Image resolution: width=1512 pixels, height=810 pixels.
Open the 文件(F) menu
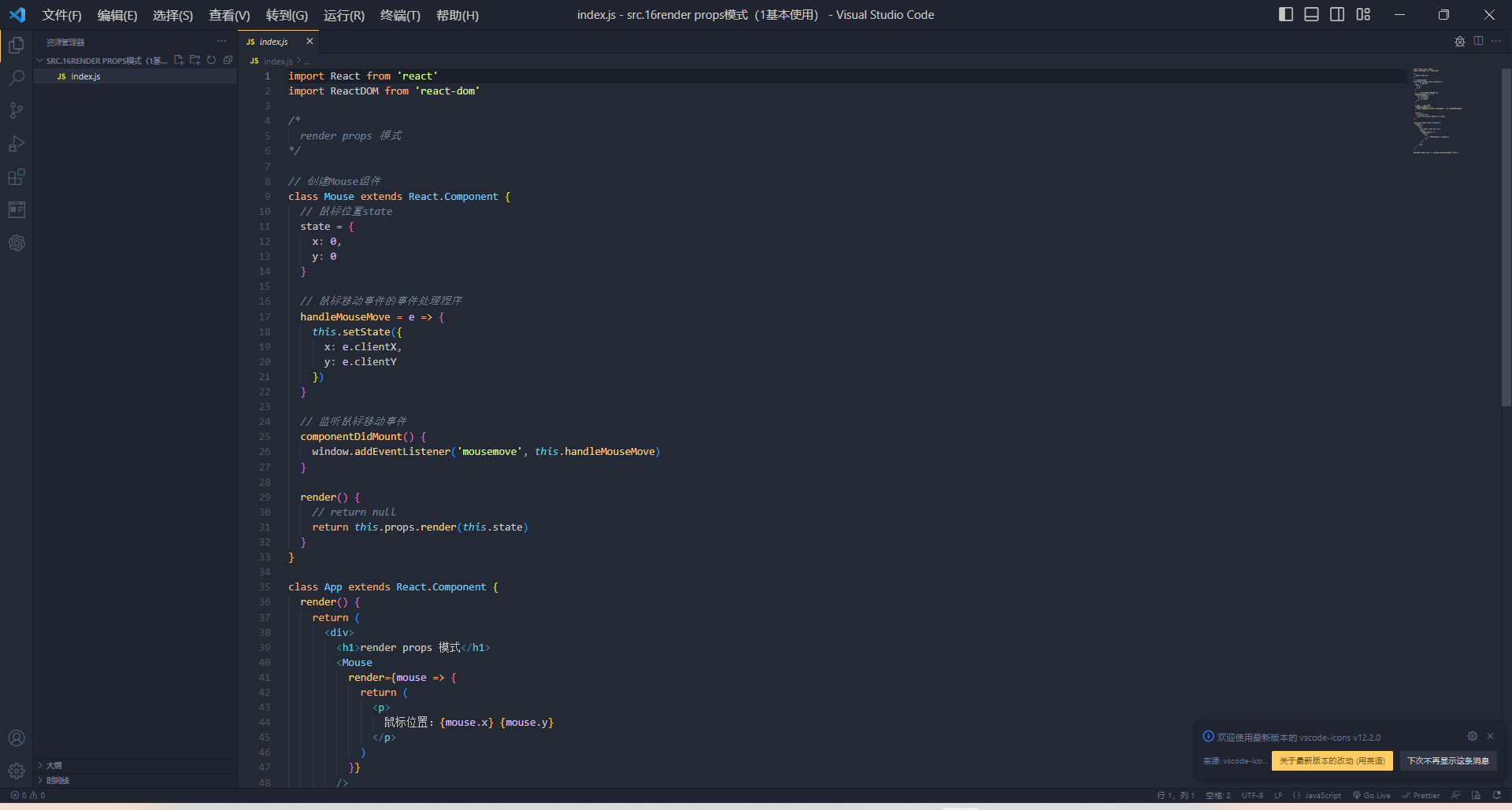pyautogui.click(x=61, y=15)
